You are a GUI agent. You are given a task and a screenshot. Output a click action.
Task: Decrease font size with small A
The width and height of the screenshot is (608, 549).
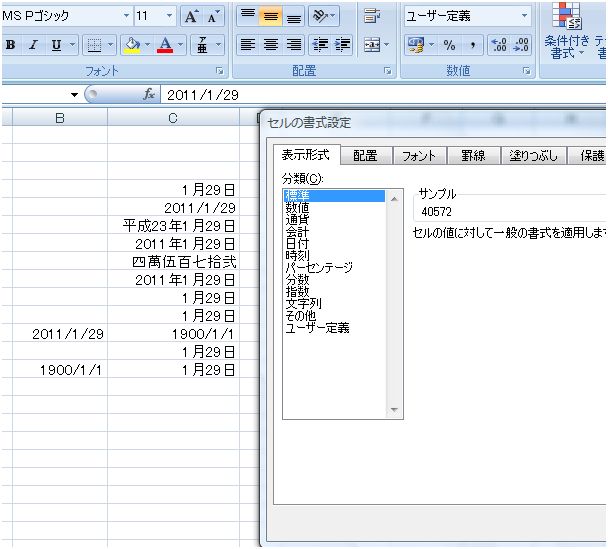pos(214,16)
